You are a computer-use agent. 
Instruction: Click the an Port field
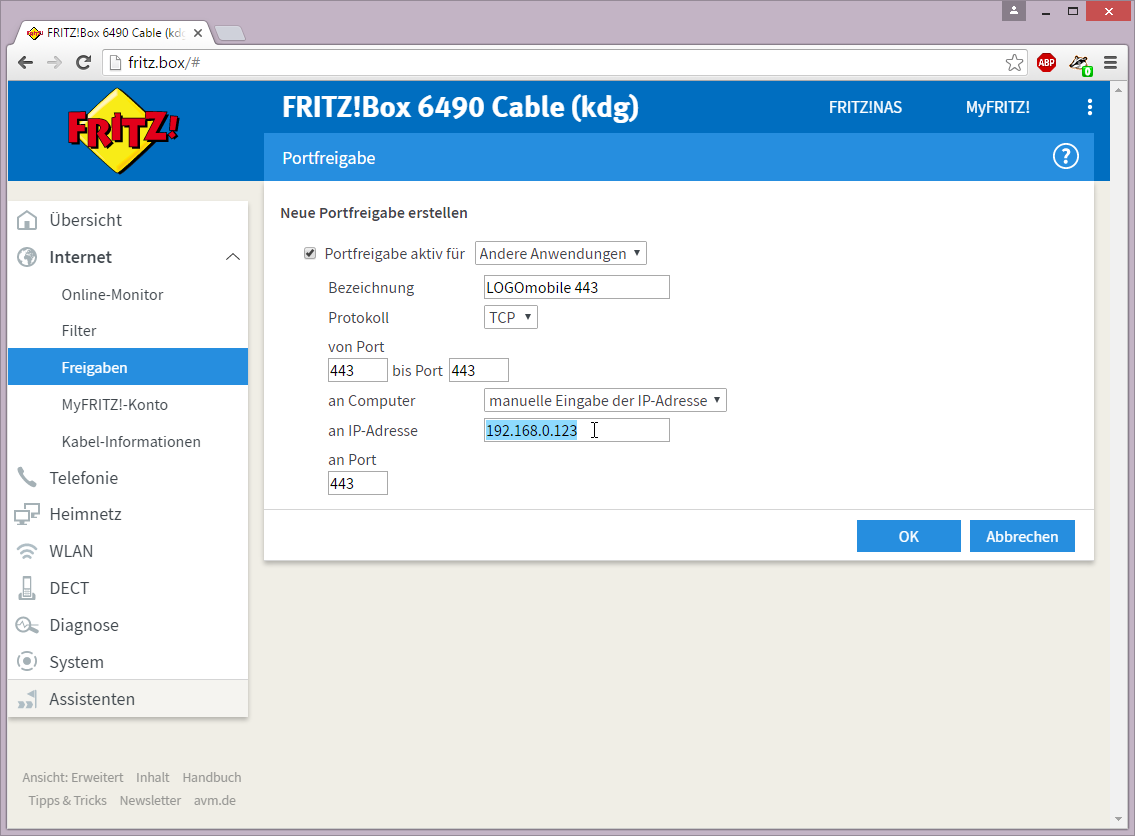click(358, 484)
